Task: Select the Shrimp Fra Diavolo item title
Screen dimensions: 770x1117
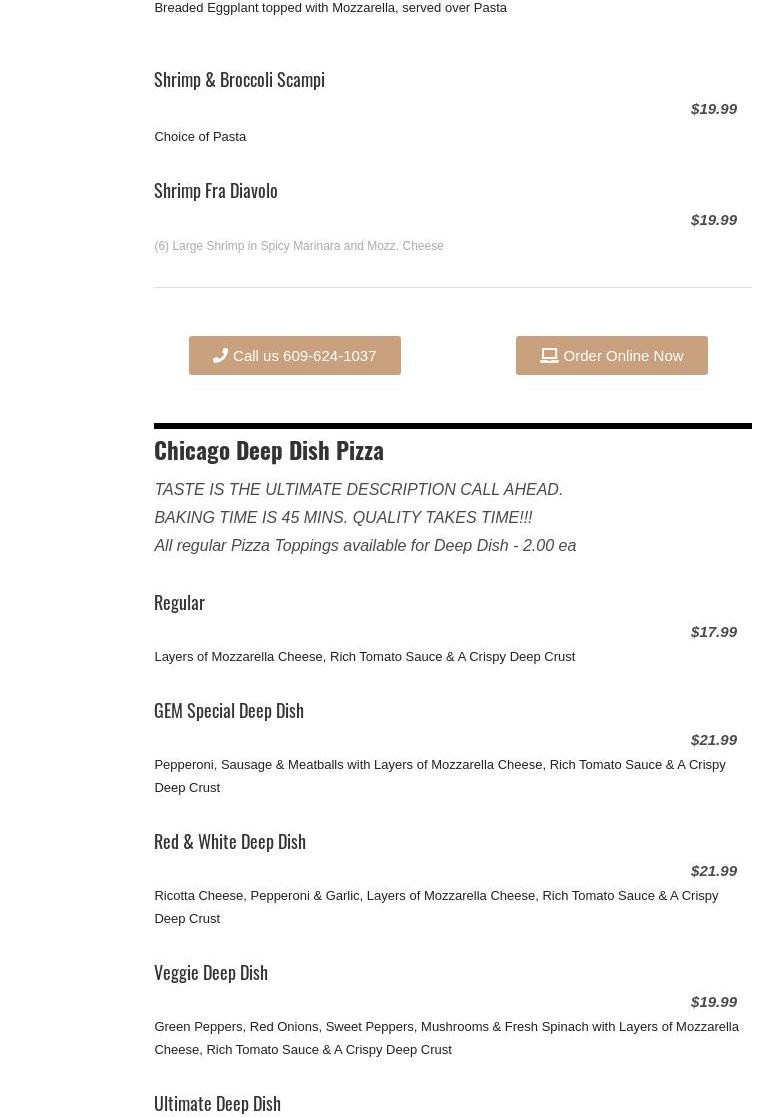Action: [x=216, y=191]
